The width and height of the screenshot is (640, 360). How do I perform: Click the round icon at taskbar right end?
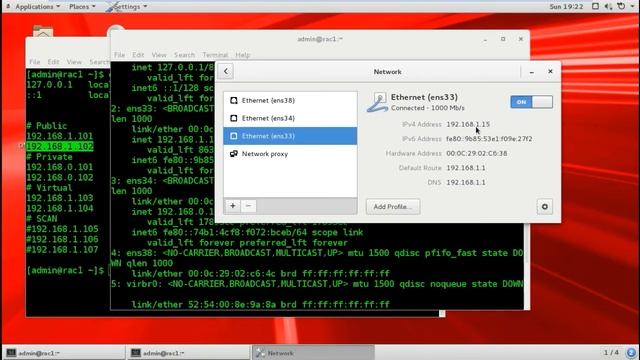pos(631,352)
